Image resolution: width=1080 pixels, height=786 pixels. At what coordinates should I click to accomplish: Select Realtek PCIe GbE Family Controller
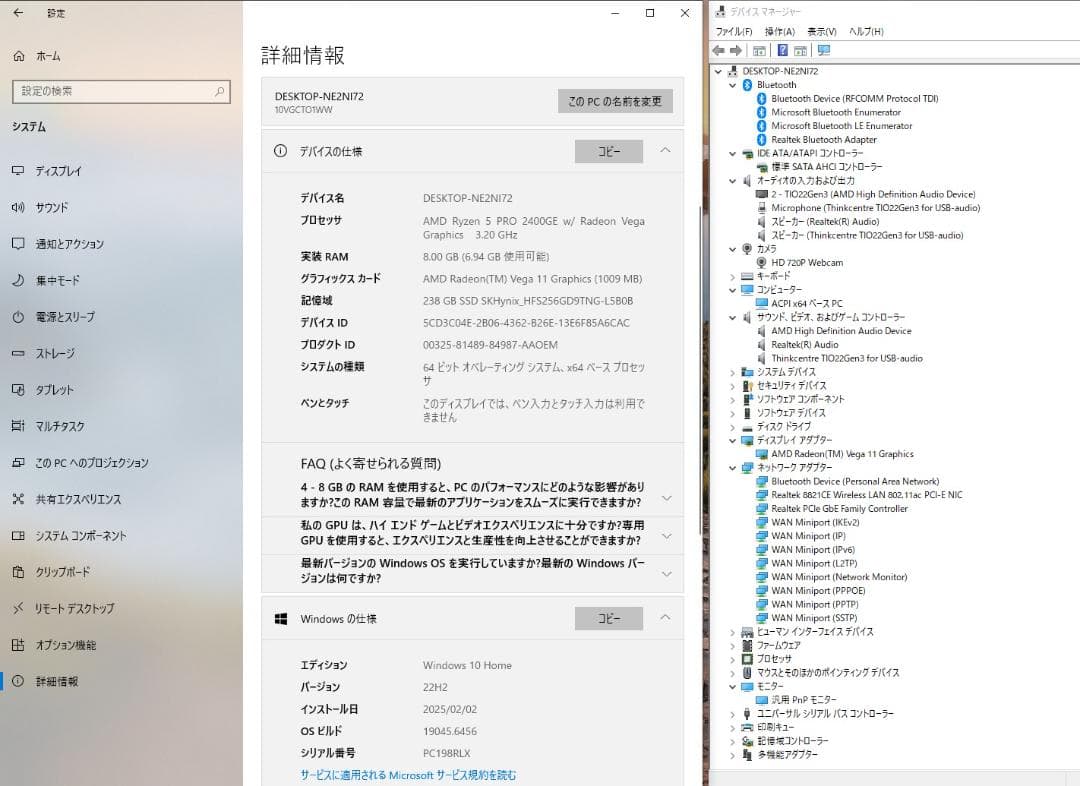[839, 508]
